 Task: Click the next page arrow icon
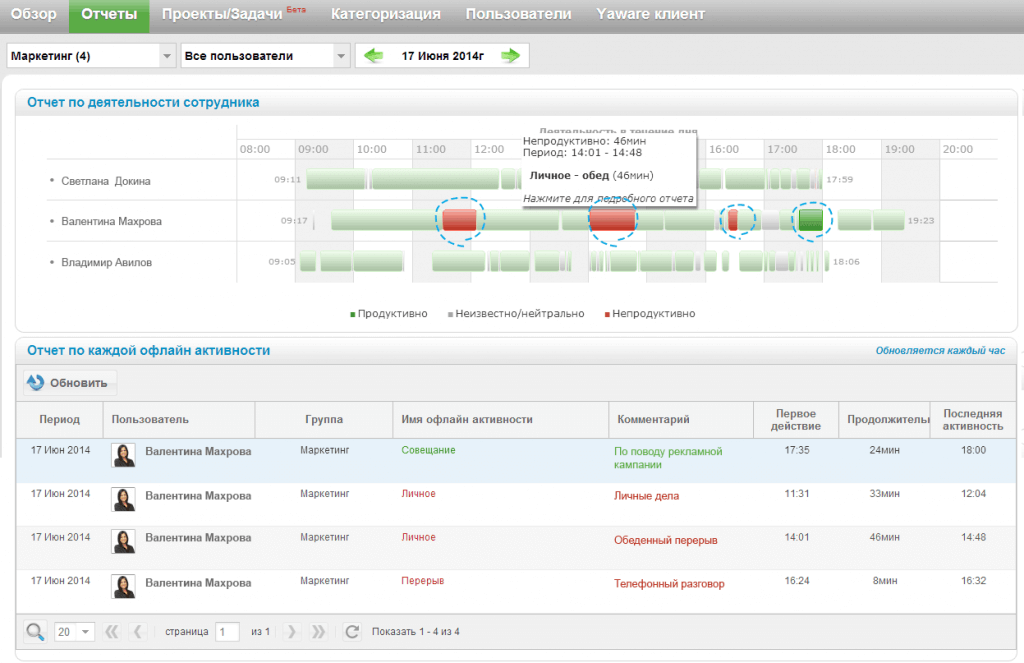pos(290,631)
